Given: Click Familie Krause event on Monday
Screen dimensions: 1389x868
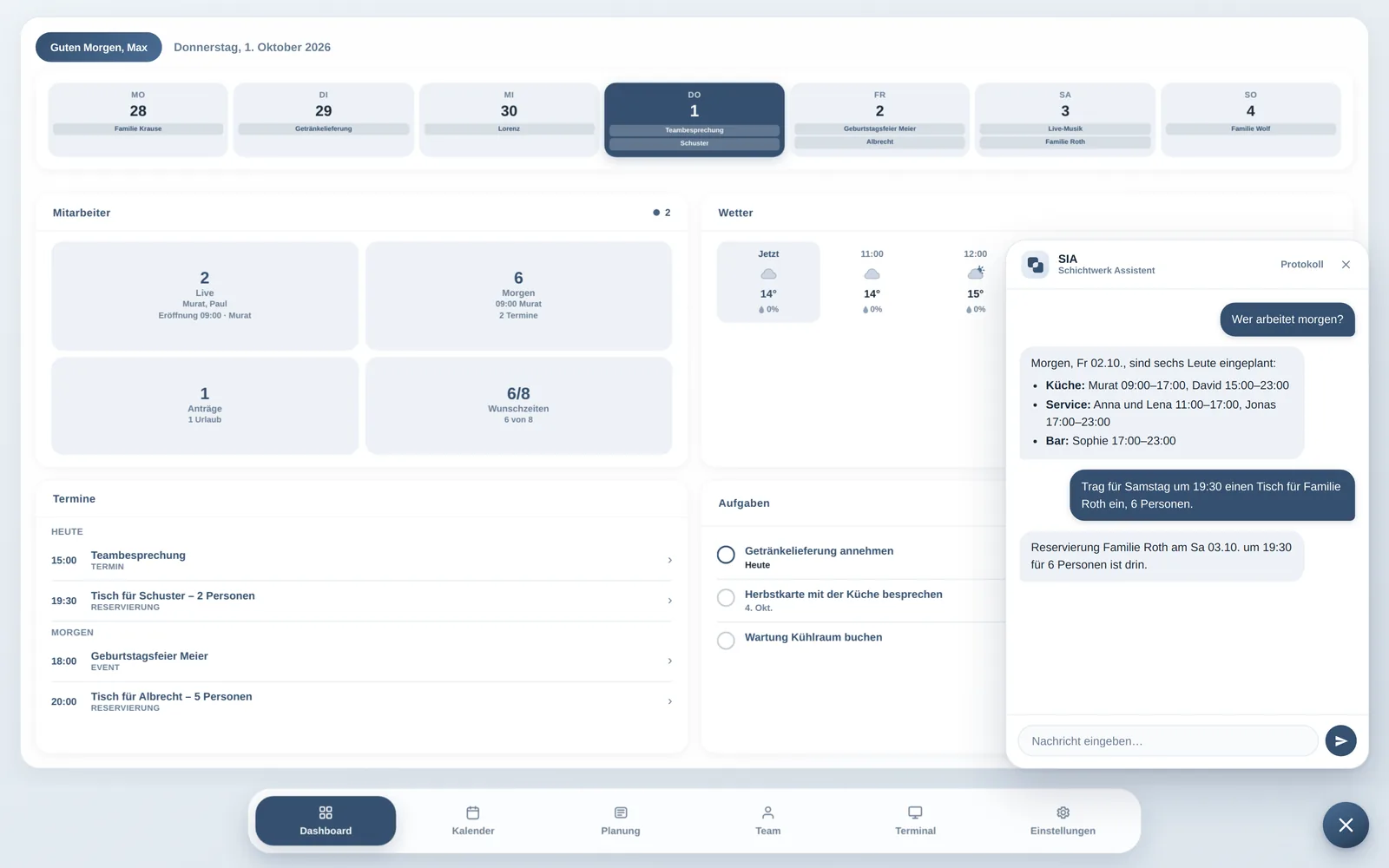Looking at the screenshot, I should (138, 128).
